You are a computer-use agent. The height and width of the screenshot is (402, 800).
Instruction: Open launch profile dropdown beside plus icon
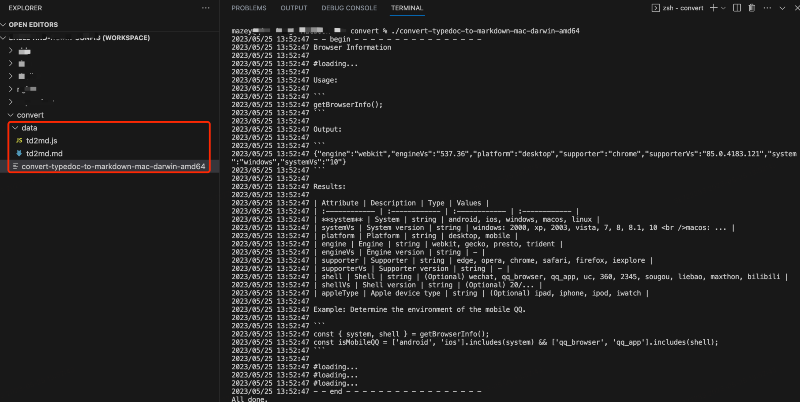click(x=723, y=8)
